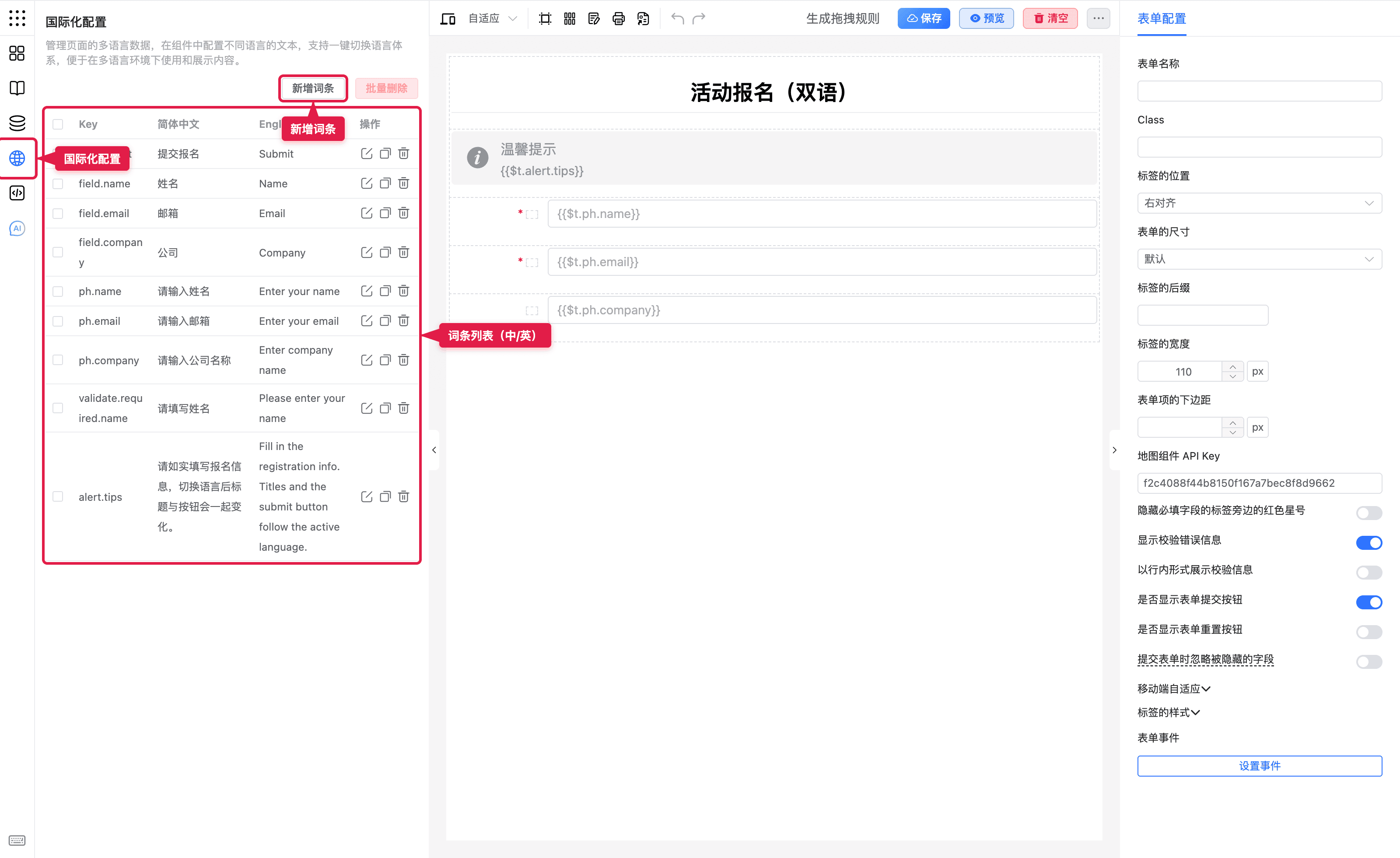Open the 标签的位置 dropdown showing 右对齐
Screen dimensions: 1400x858
1259,203
